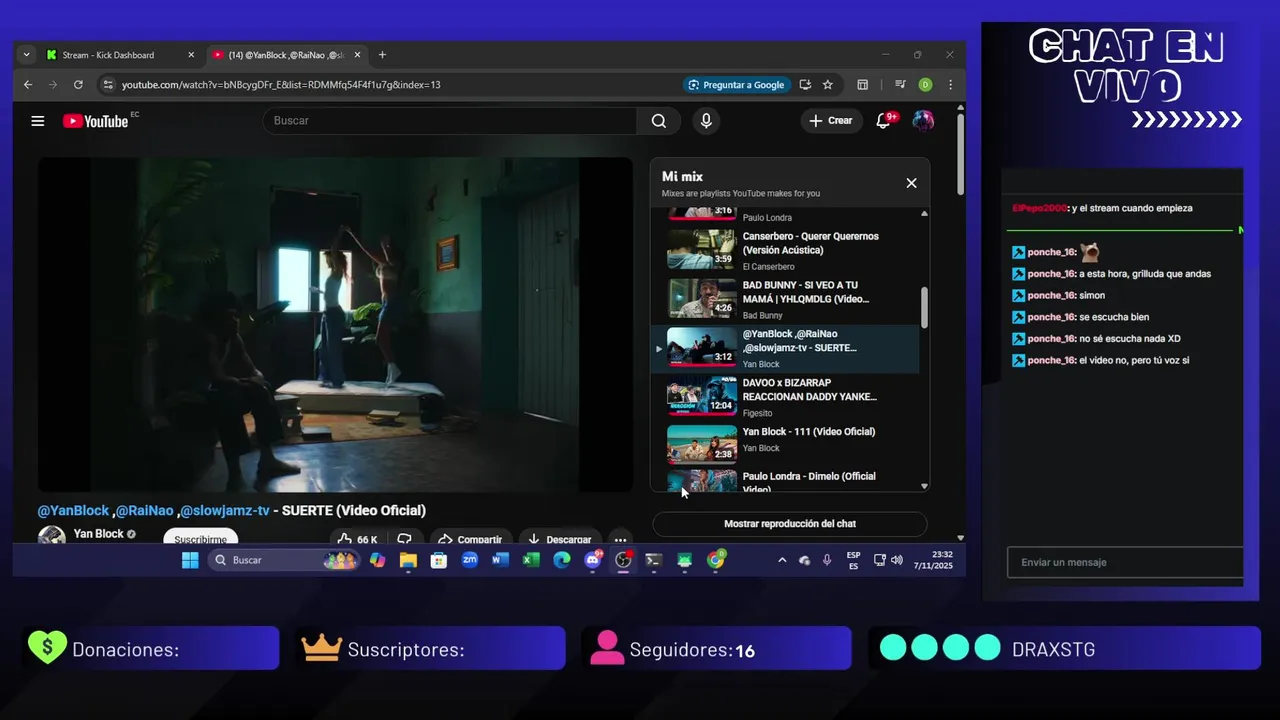Open the tab search dropdown arrow
The height and width of the screenshot is (720, 1280).
click(27, 55)
